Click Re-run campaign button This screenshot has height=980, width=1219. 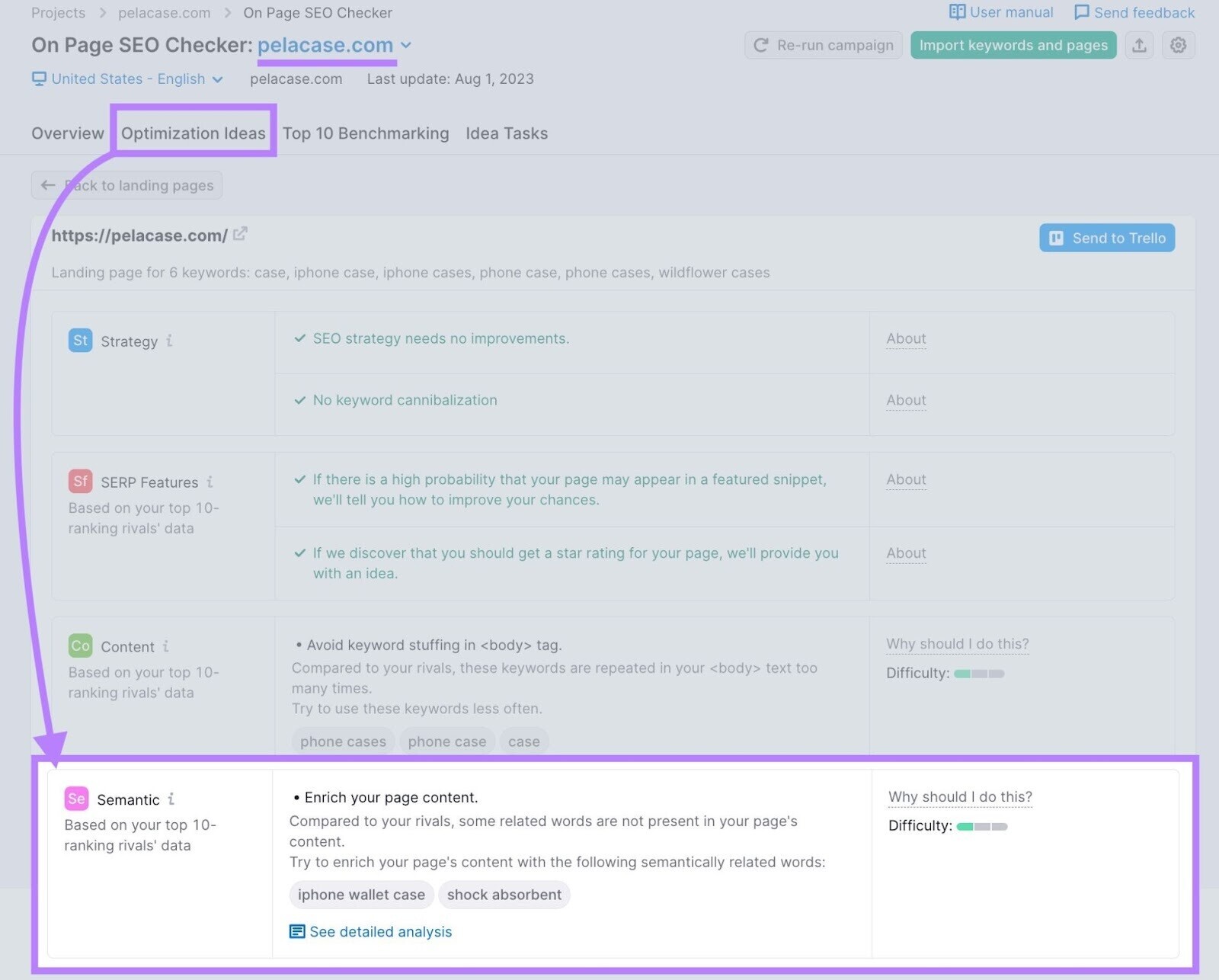pos(824,45)
